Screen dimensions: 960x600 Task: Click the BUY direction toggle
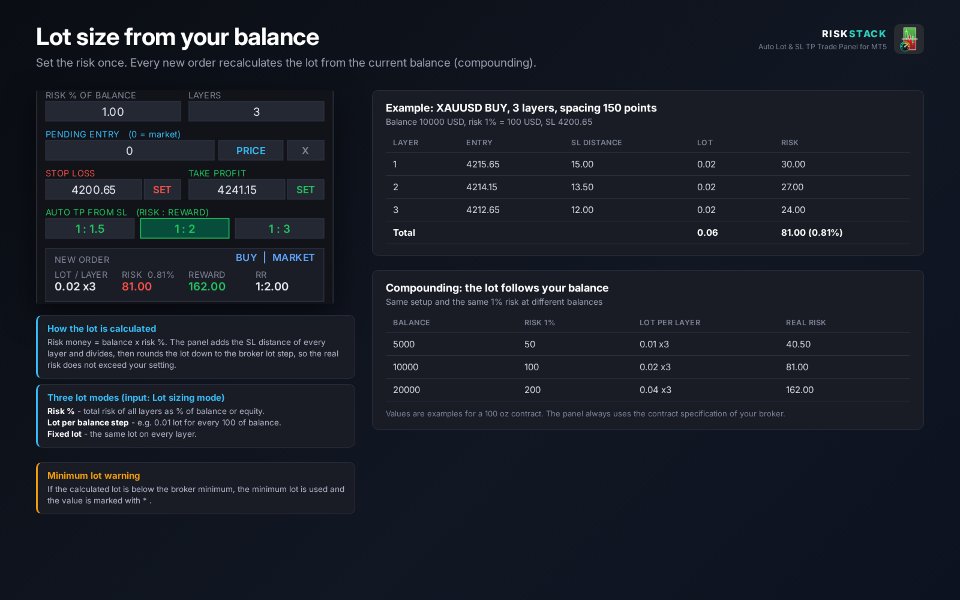(246, 258)
